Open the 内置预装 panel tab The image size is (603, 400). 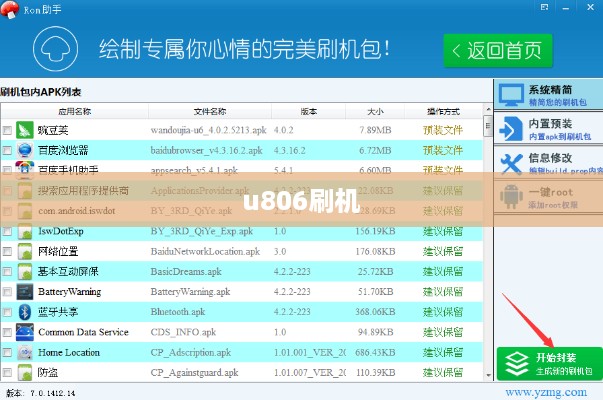548,129
